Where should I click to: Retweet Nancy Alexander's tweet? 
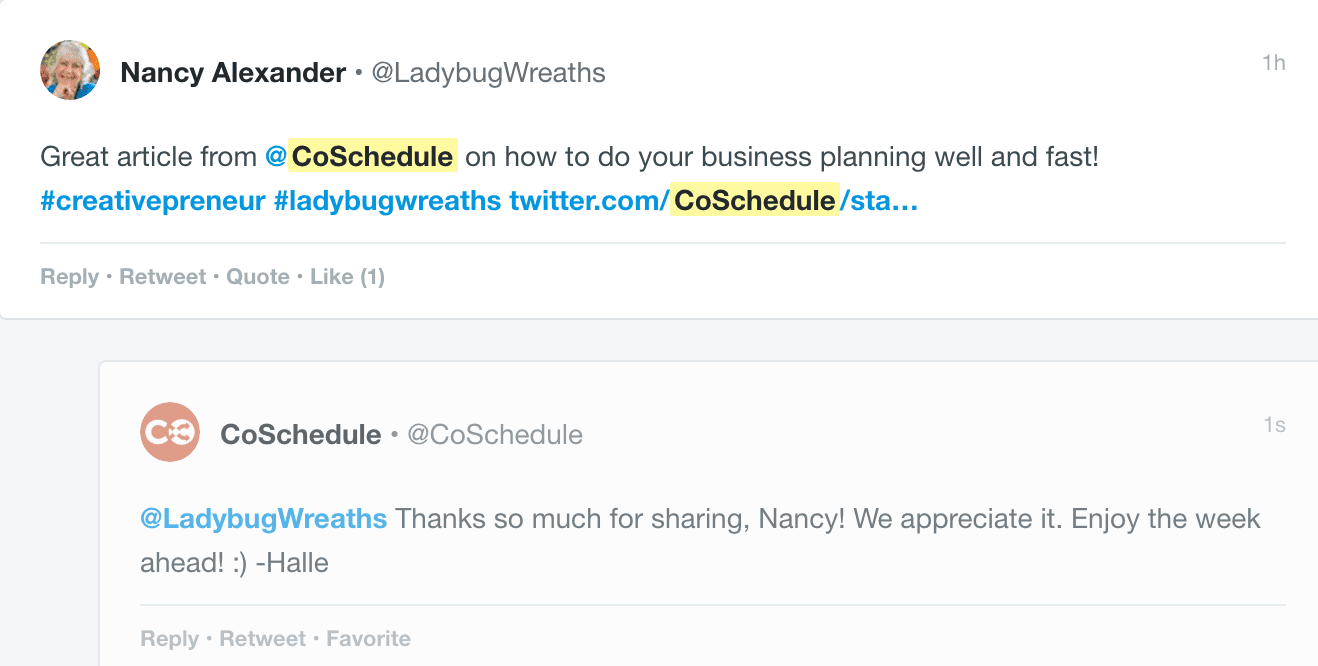(x=162, y=276)
